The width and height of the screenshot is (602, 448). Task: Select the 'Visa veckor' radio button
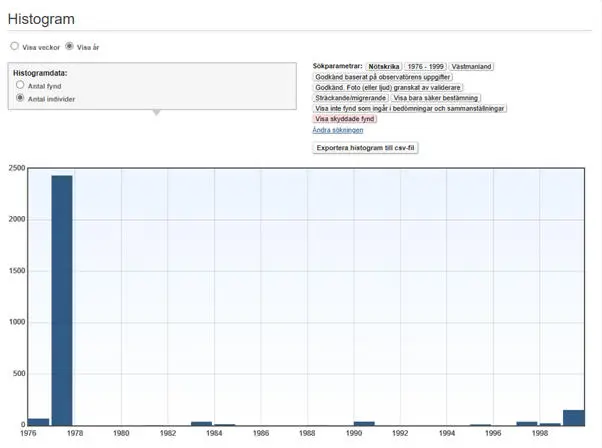(x=14, y=46)
